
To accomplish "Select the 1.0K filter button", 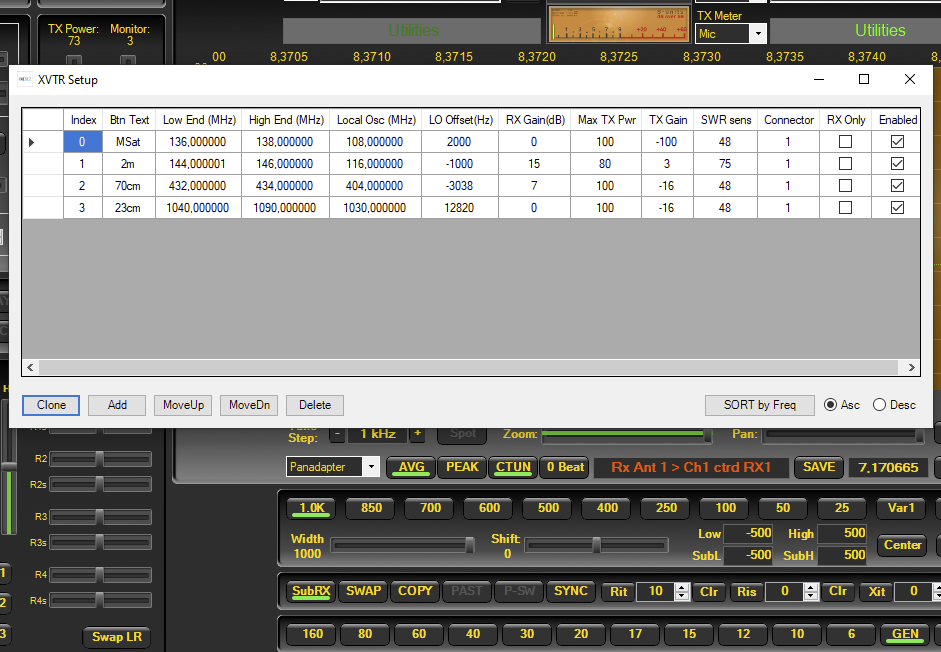I will [312, 508].
